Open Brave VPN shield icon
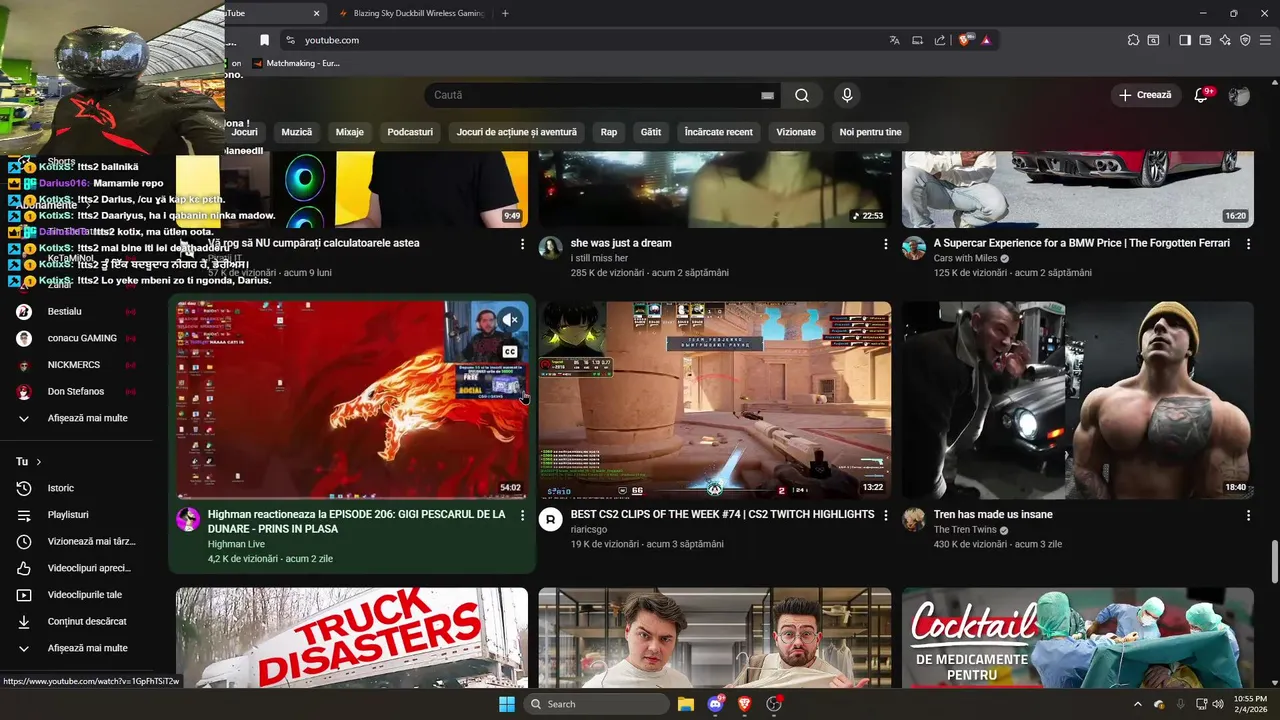1280x720 pixels. point(1245,40)
